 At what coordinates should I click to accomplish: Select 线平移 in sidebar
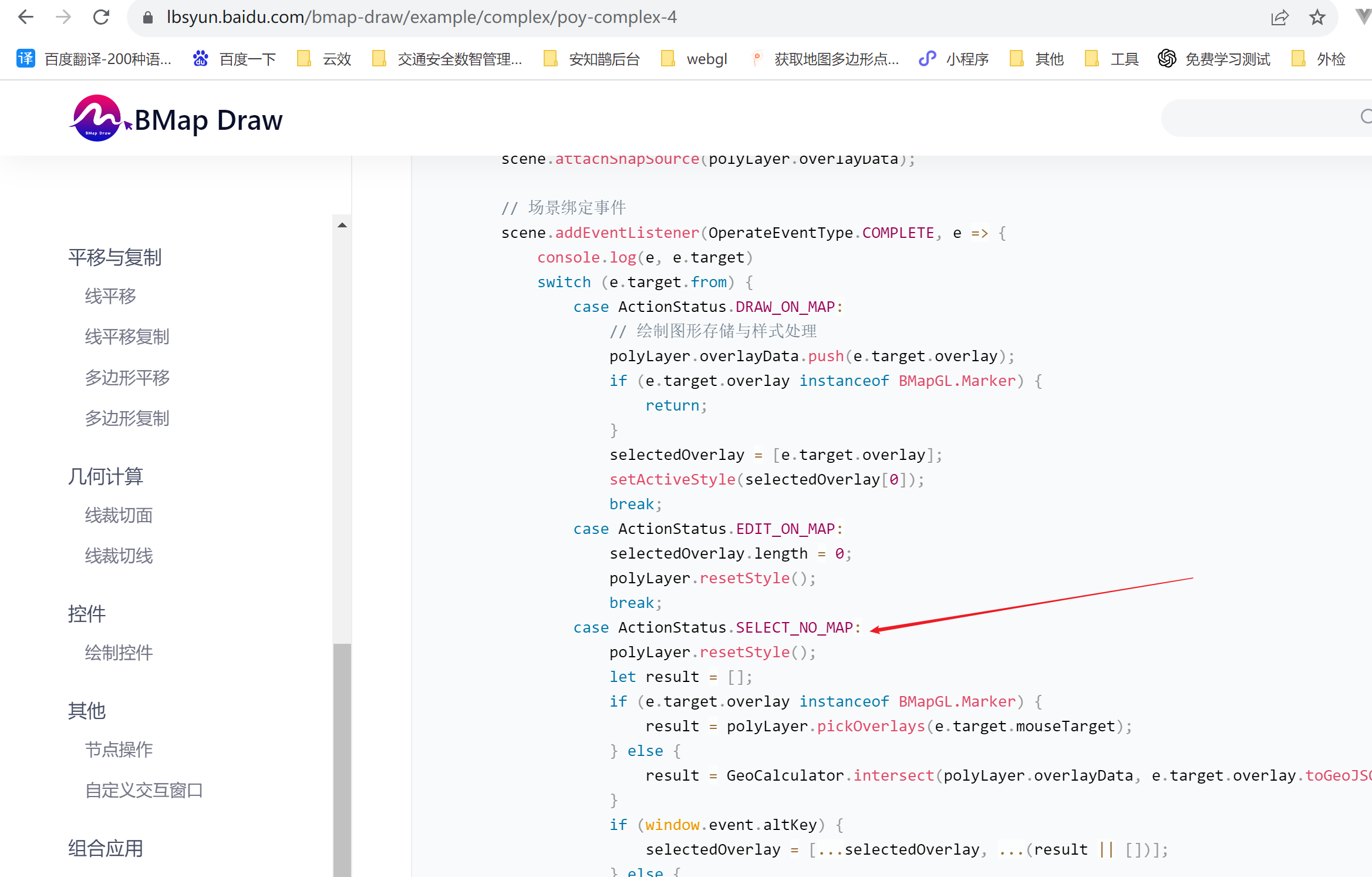click(110, 296)
